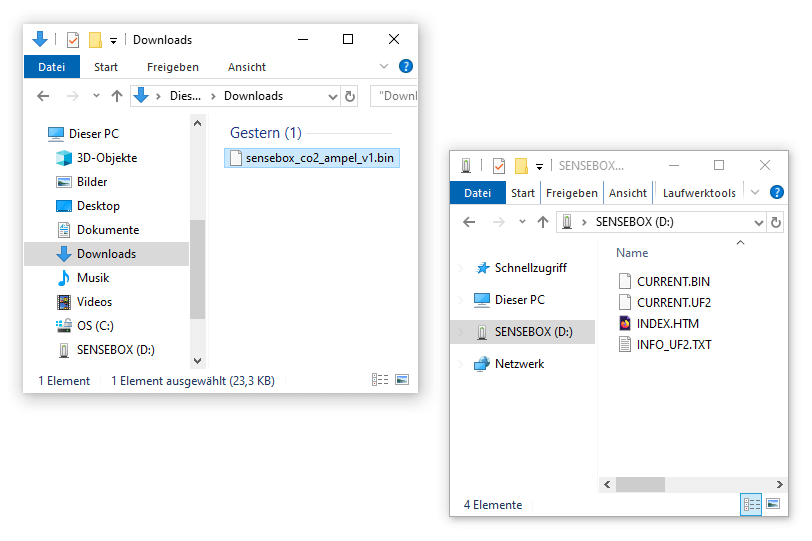This screenshot has width=812, height=541.
Task: Expand Schnellzugriff in SENSEBOX navigation pane
Action: click(x=461, y=268)
